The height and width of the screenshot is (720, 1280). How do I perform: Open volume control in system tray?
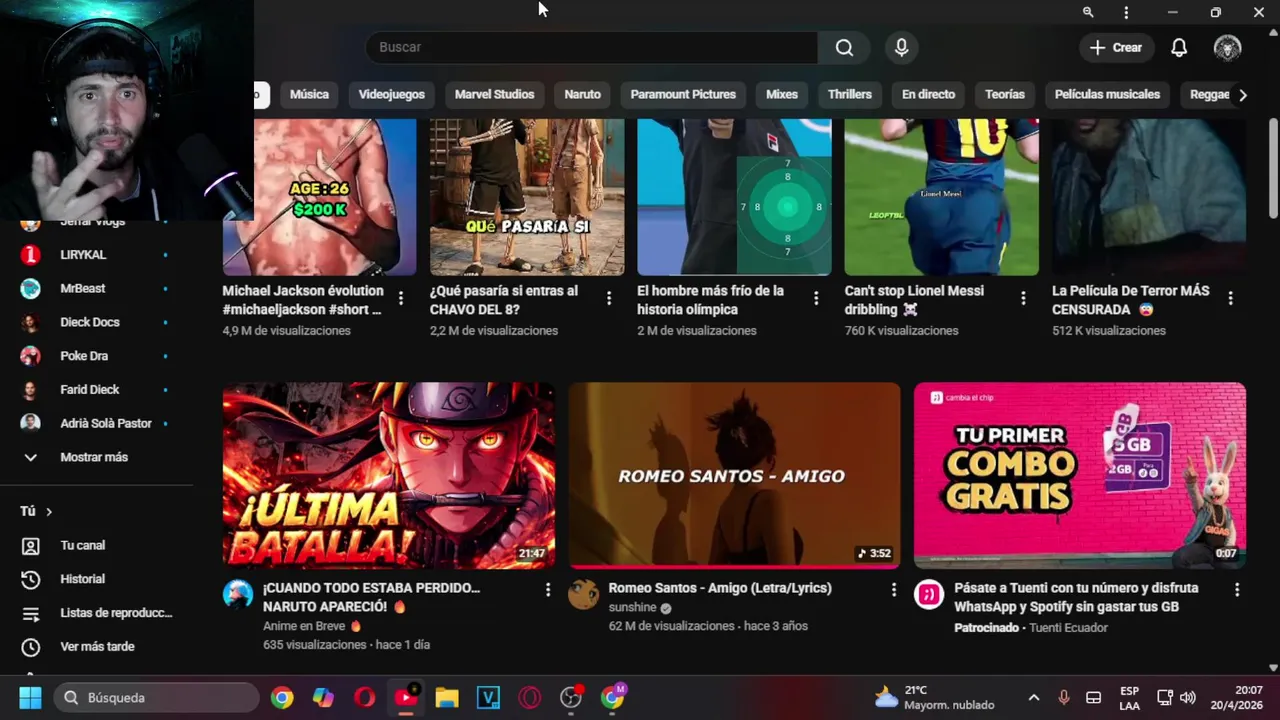coord(1188,697)
